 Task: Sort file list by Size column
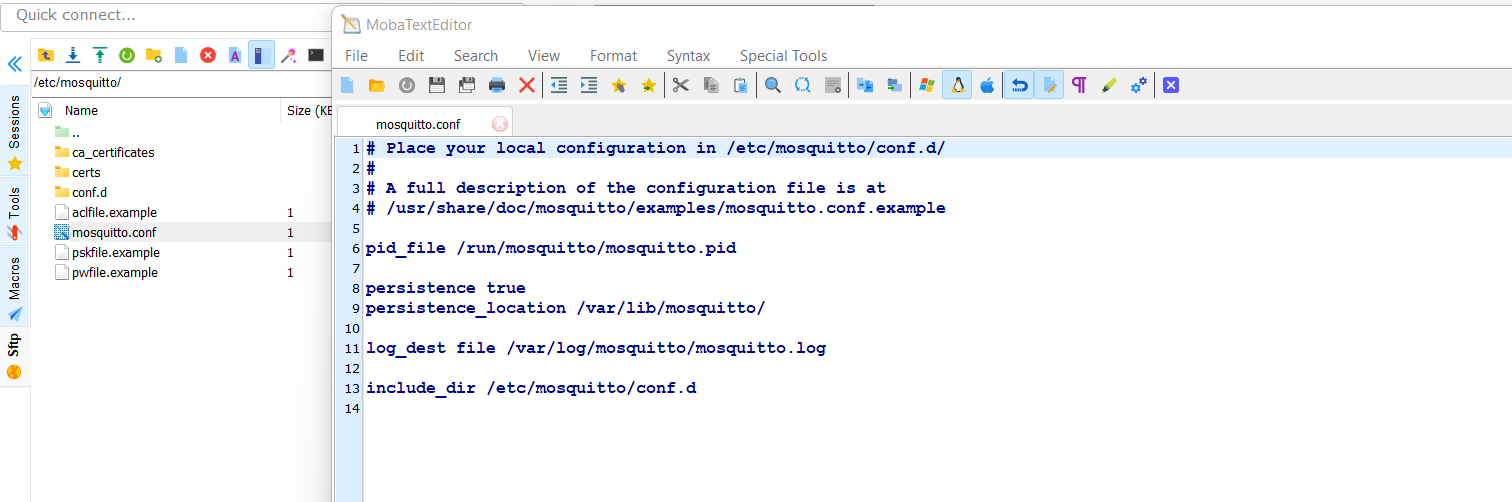pyautogui.click(x=308, y=111)
